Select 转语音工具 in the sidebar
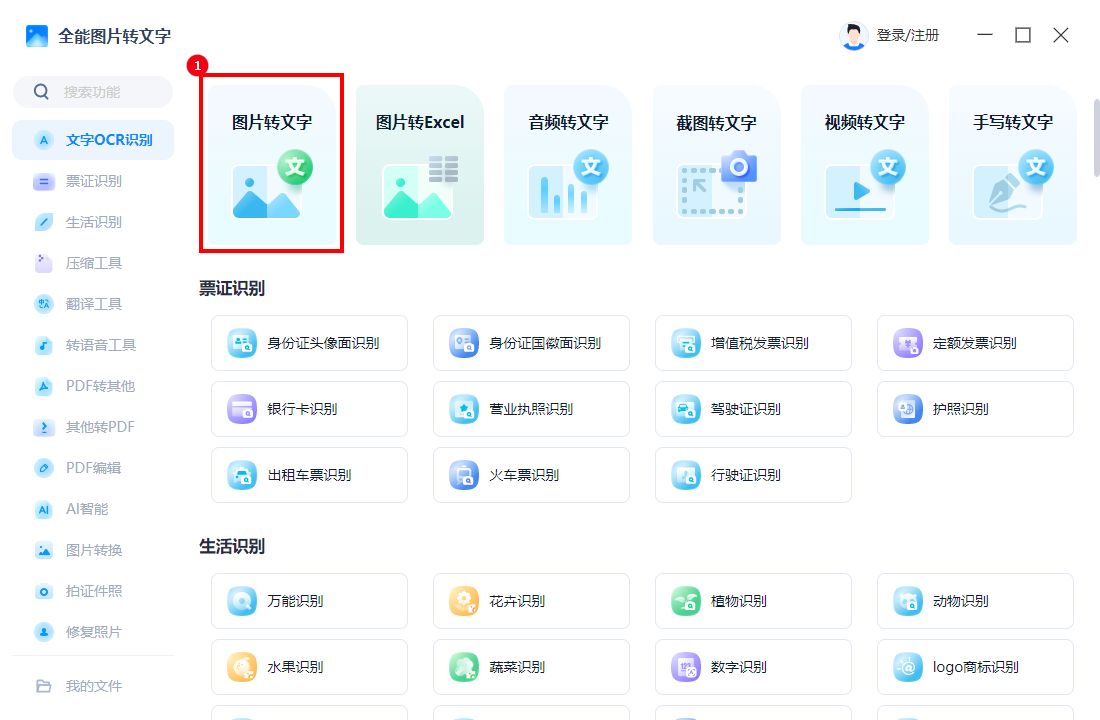Screen dimensions: 1100x720 tap(93, 345)
